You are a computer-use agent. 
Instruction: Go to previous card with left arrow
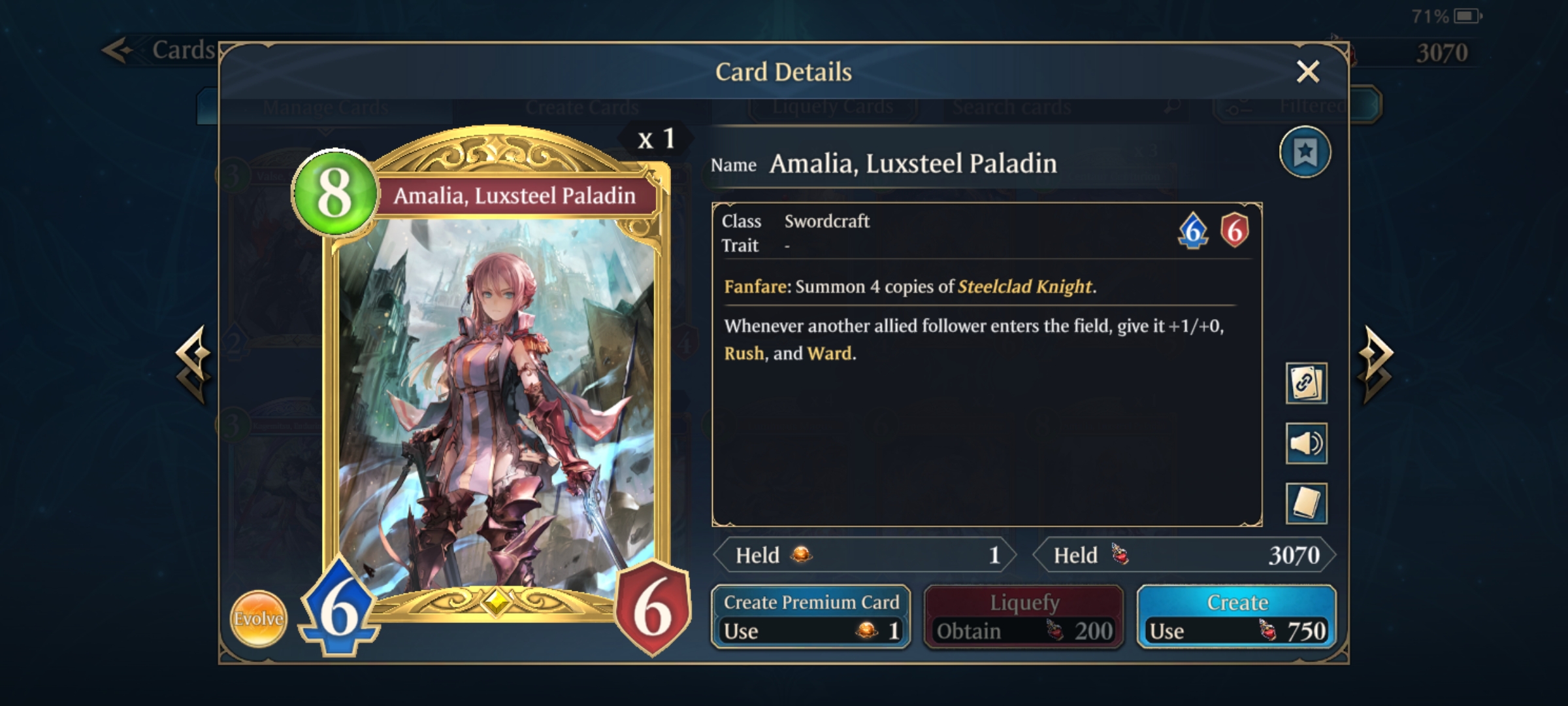coord(193,363)
